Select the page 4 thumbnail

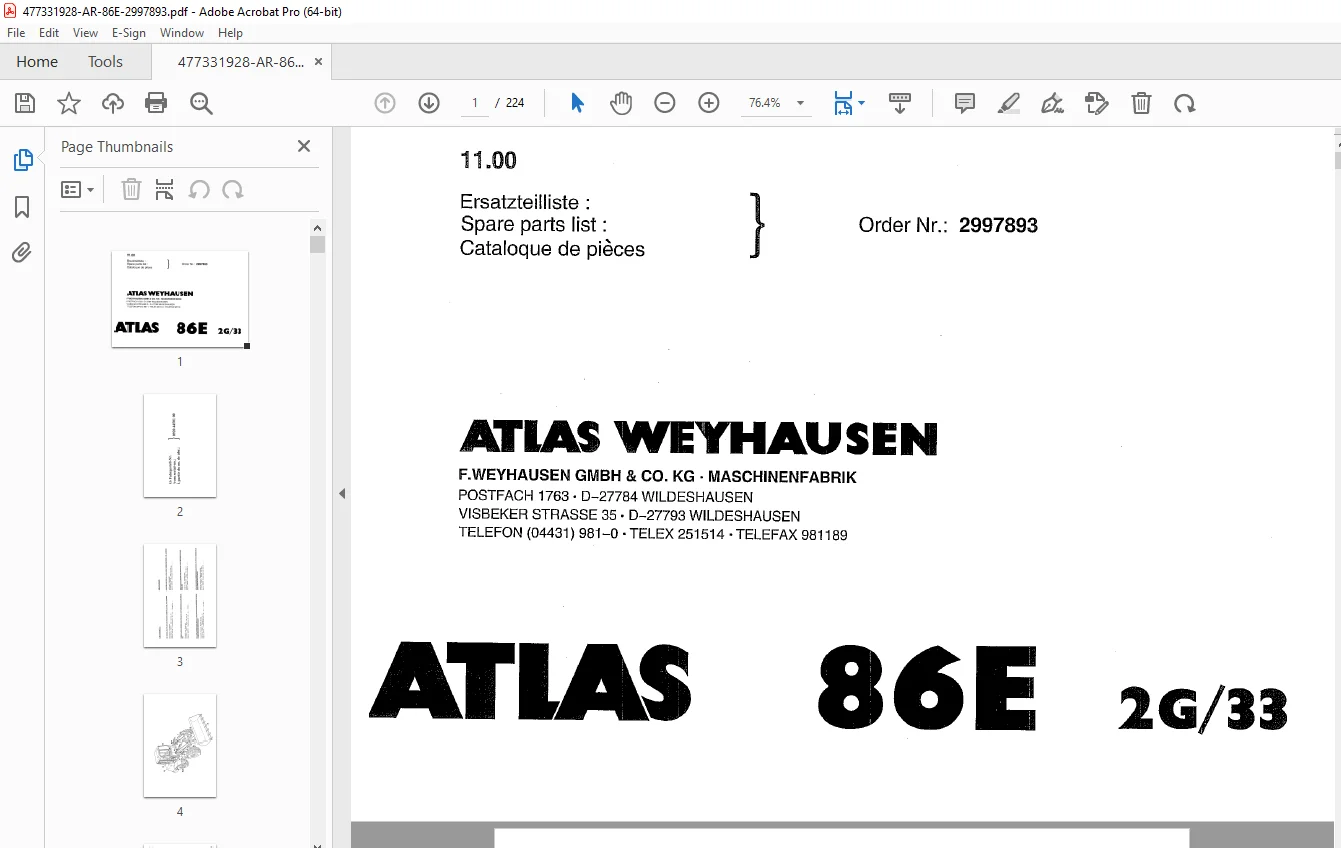[x=180, y=745]
